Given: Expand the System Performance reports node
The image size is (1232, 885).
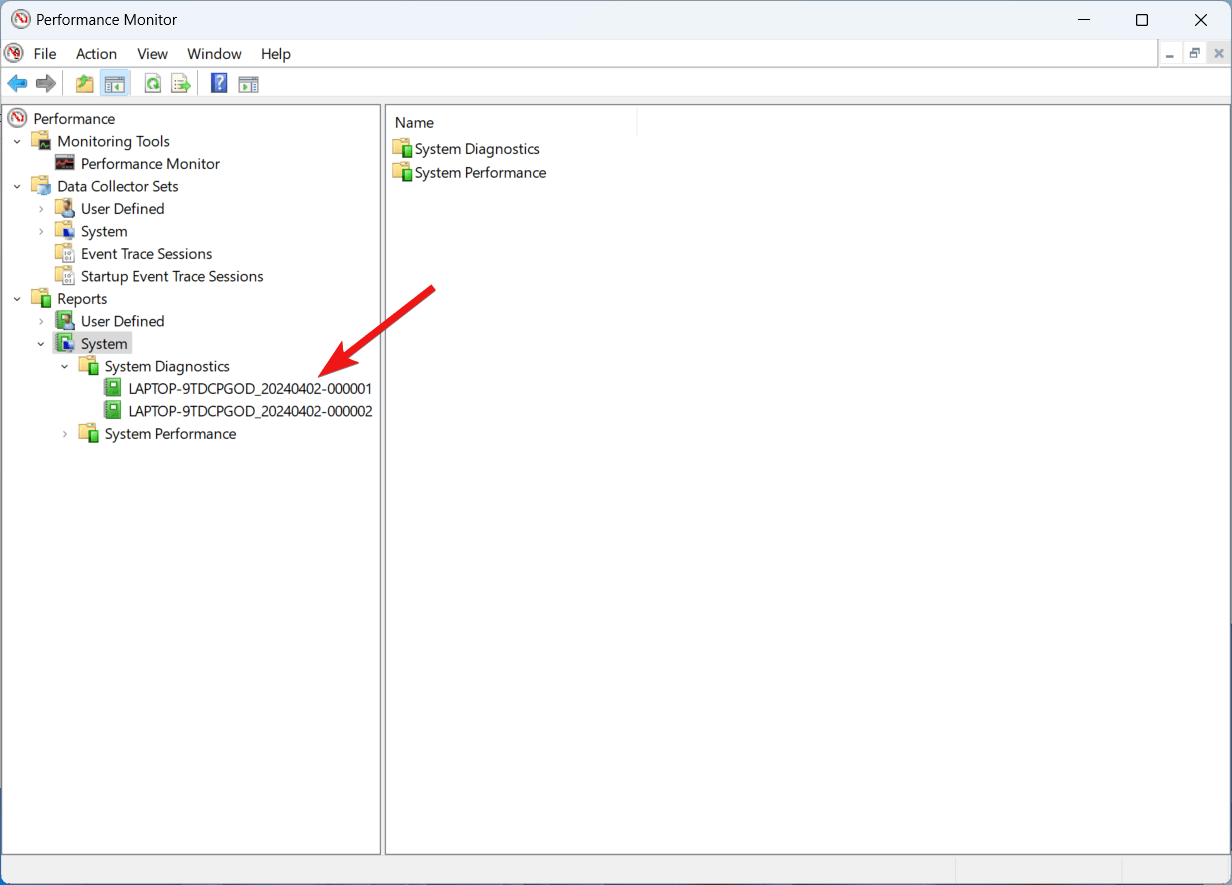Looking at the screenshot, I should (x=65, y=434).
